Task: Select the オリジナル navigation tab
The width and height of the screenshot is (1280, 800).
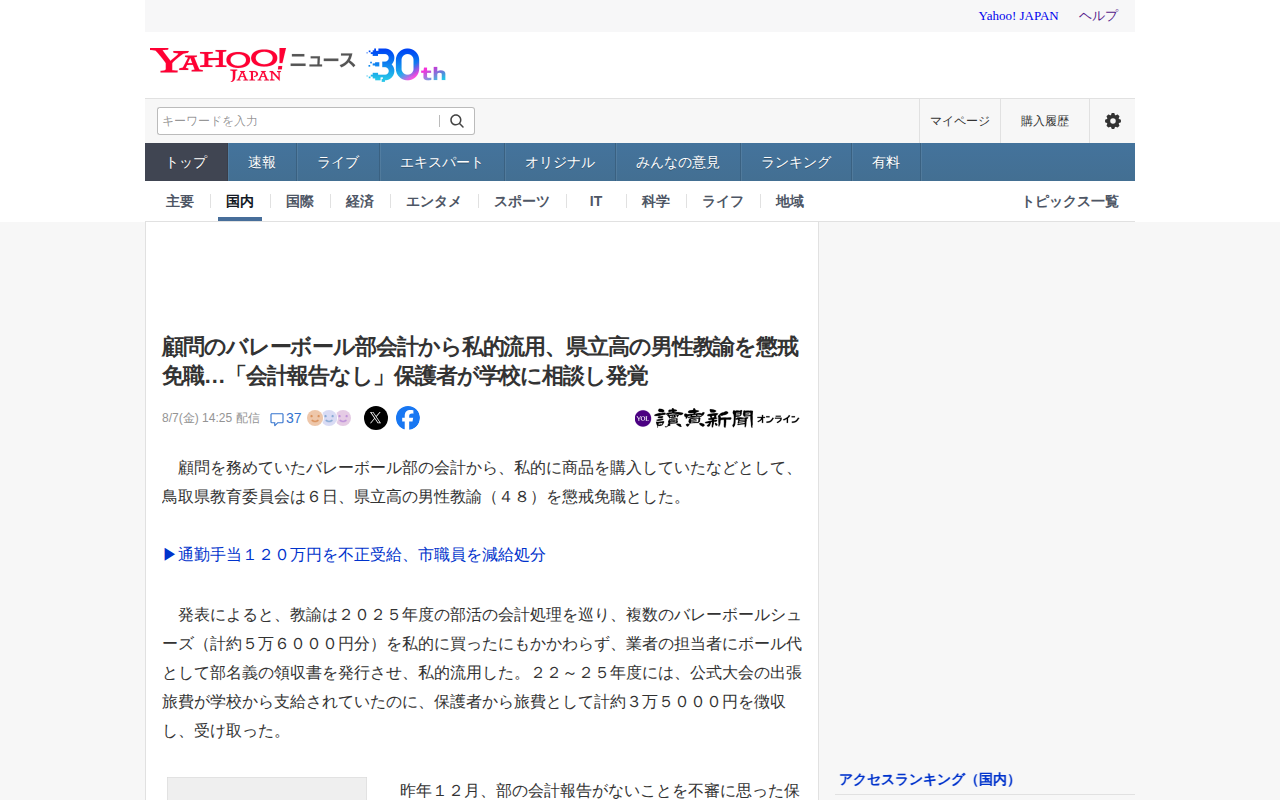Action: (560, 162)
